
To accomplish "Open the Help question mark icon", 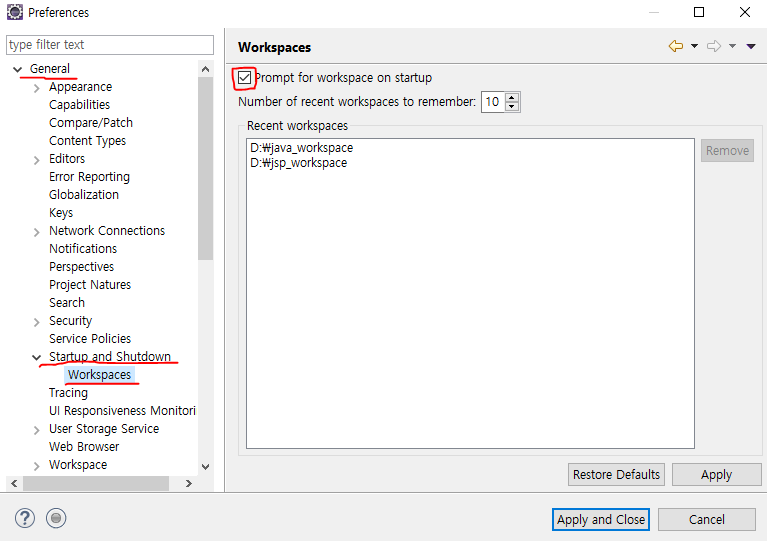I will click(24, 518).
